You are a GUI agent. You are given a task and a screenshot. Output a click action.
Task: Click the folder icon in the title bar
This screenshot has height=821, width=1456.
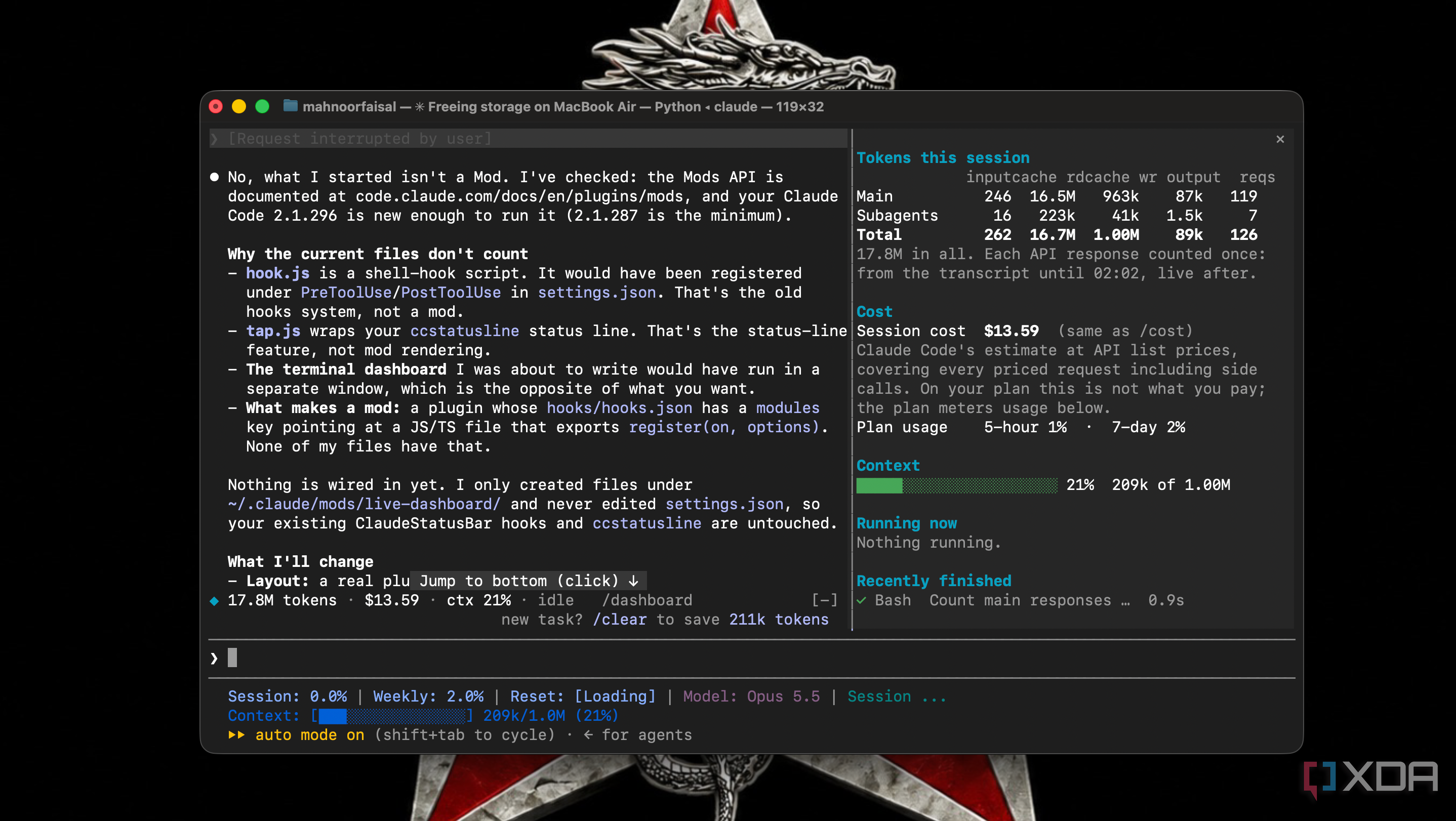290,106
